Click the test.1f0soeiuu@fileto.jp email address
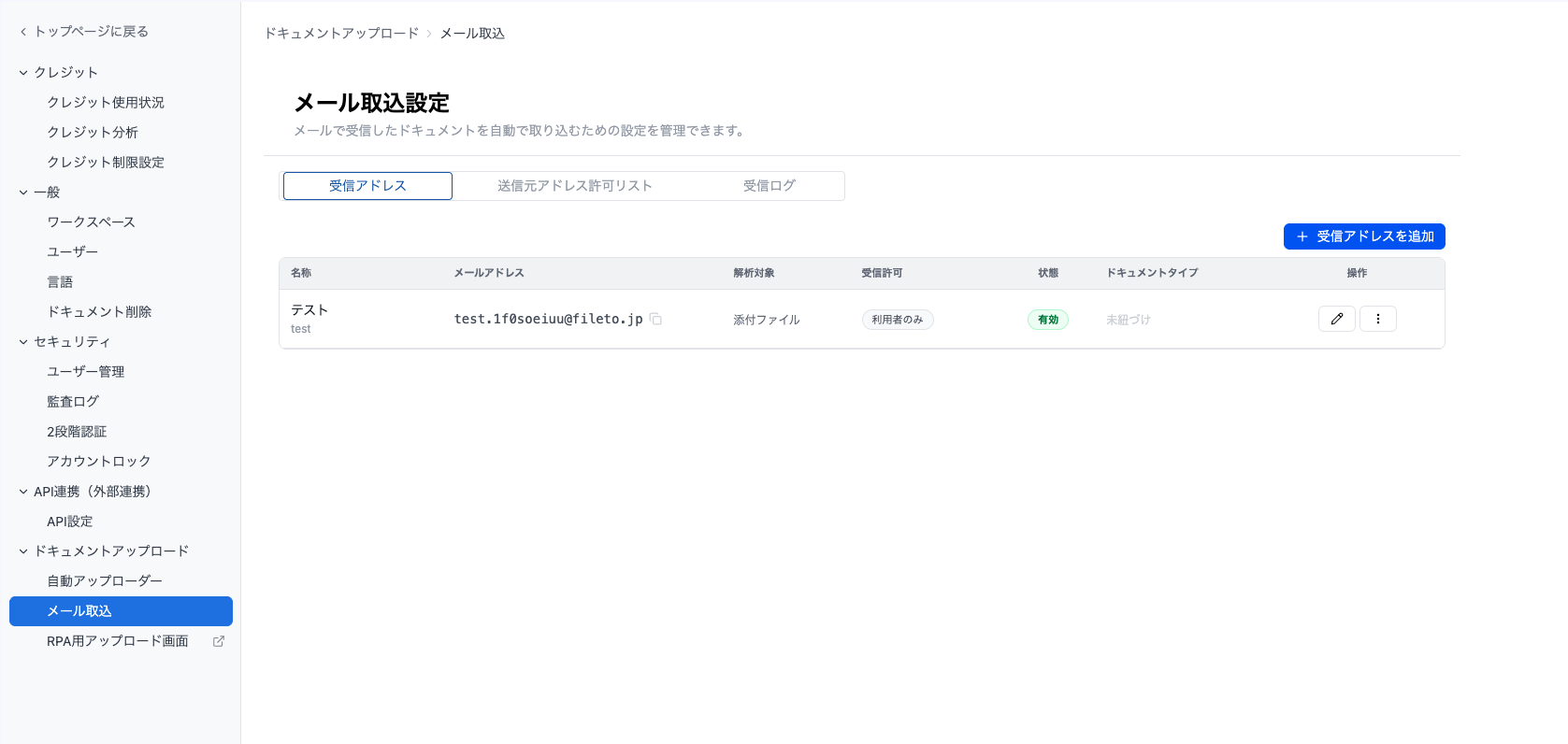The image size is (1568, 744). pos(549,319)
